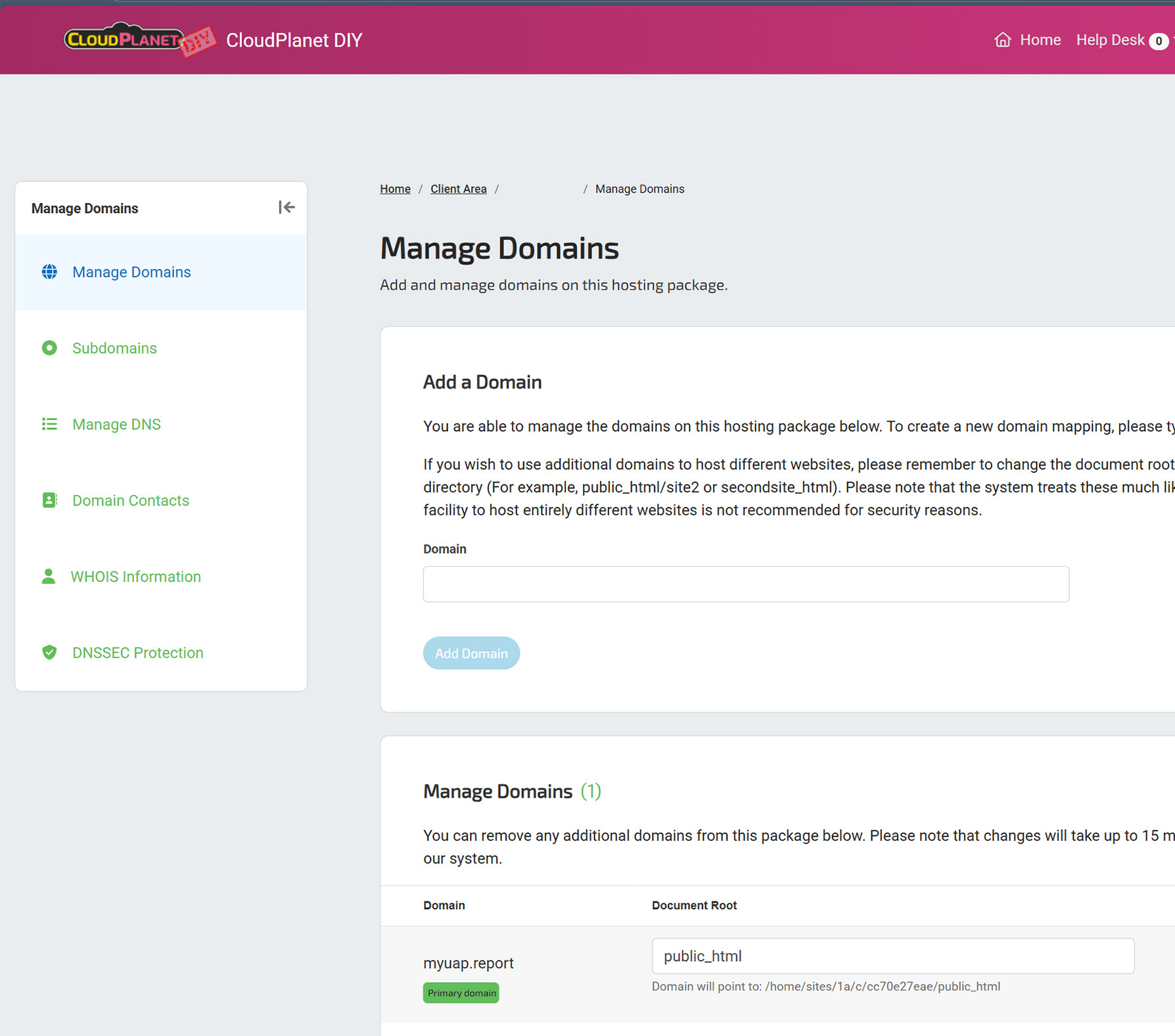Collapse the Manage Domains sidebar panel
Screen dimensions: 1175x1036
pyautogui.click(x=287, y=208)
